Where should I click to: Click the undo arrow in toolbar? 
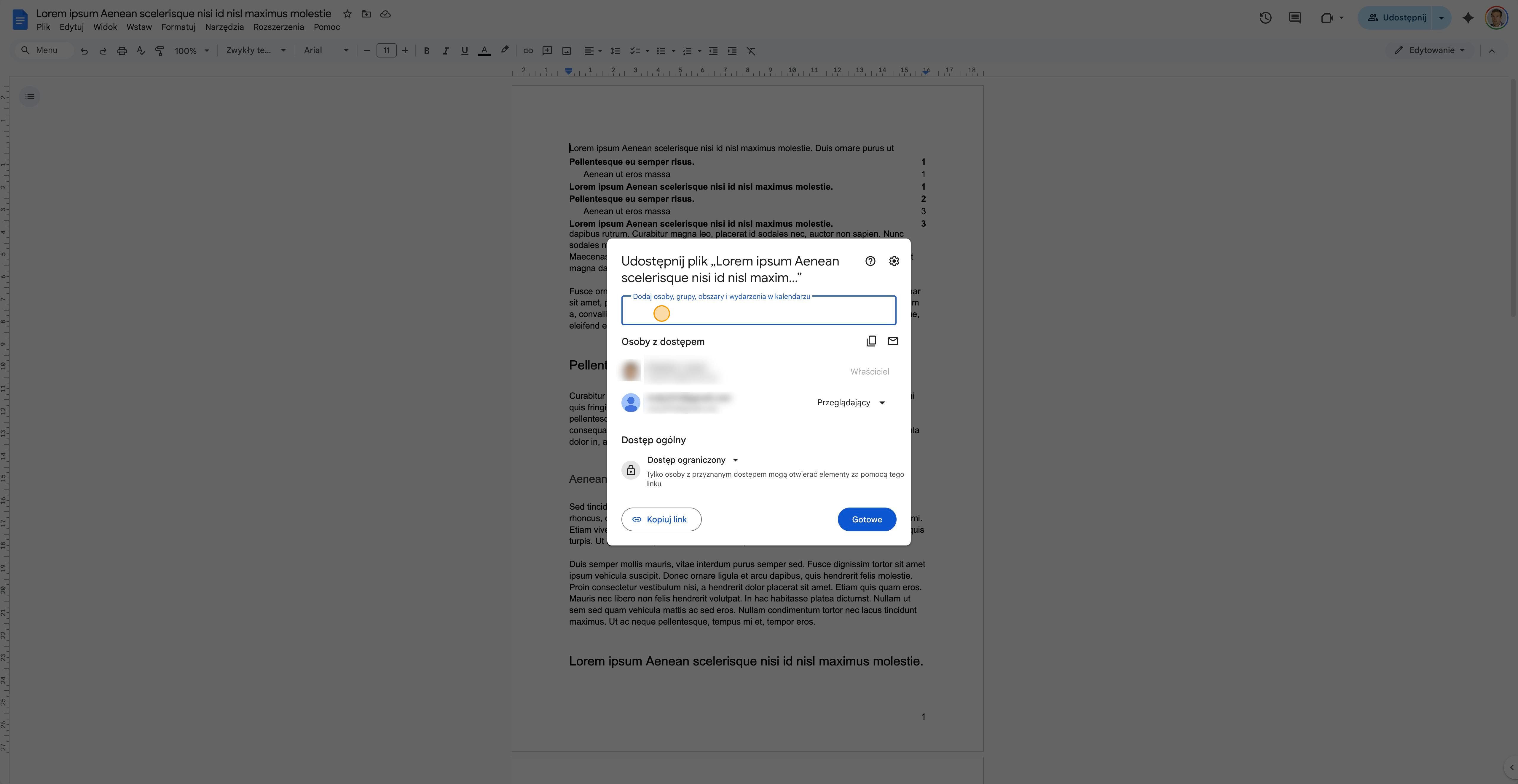84,51
